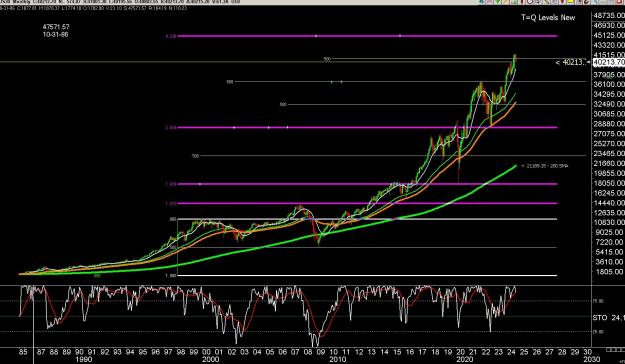Click the 14440.00 price axis label

click(609, 203)
